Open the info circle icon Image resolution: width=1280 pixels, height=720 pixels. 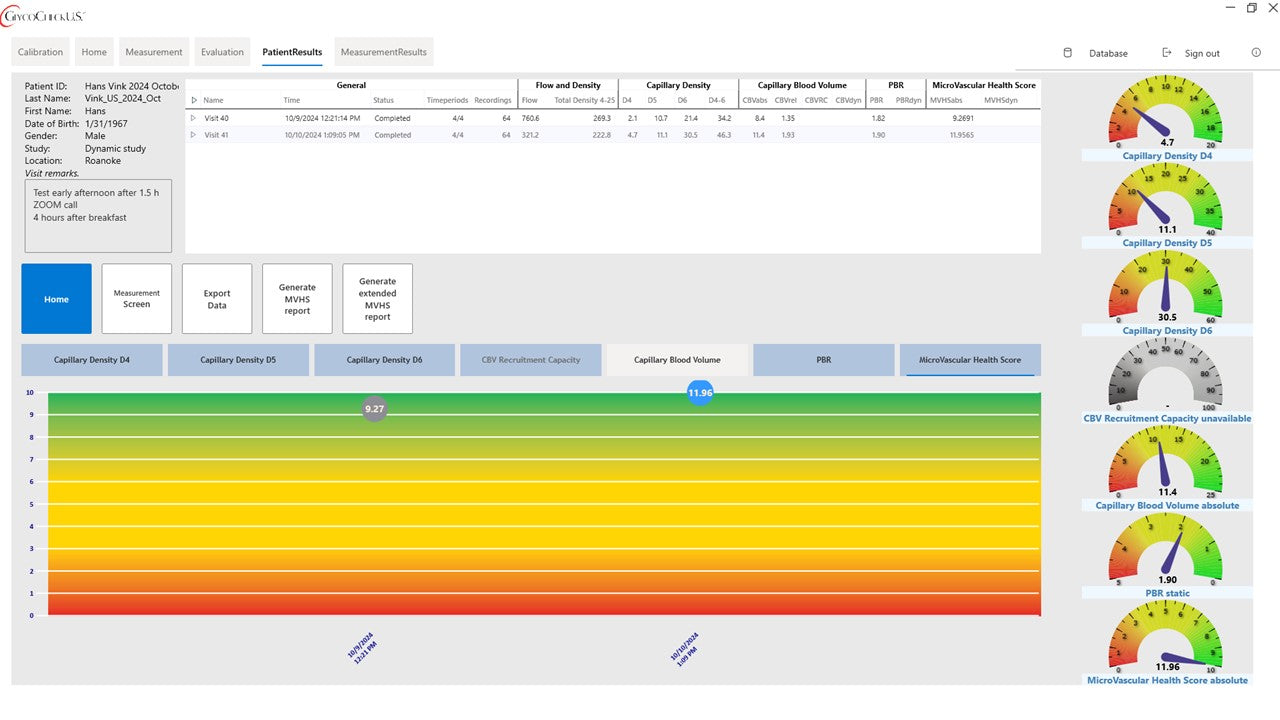pyautogui.click(x=1256, y=53)
